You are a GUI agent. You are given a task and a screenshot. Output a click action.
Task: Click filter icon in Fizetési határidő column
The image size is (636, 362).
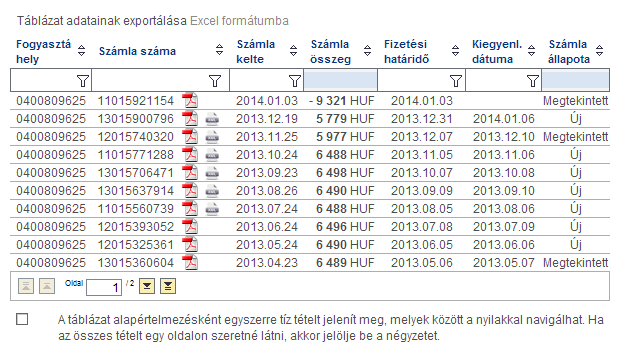pyautogui.click(x=456, y=81)
